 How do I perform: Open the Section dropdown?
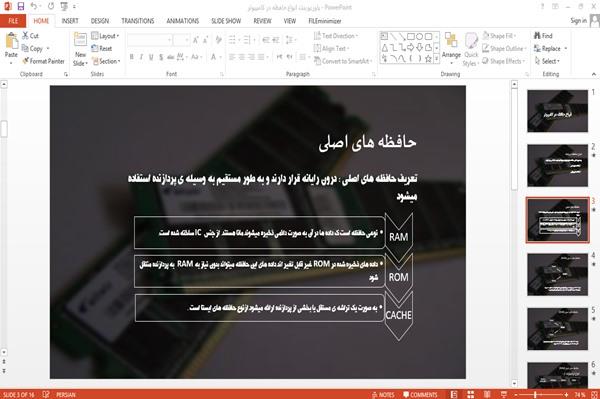pos(106,61)
